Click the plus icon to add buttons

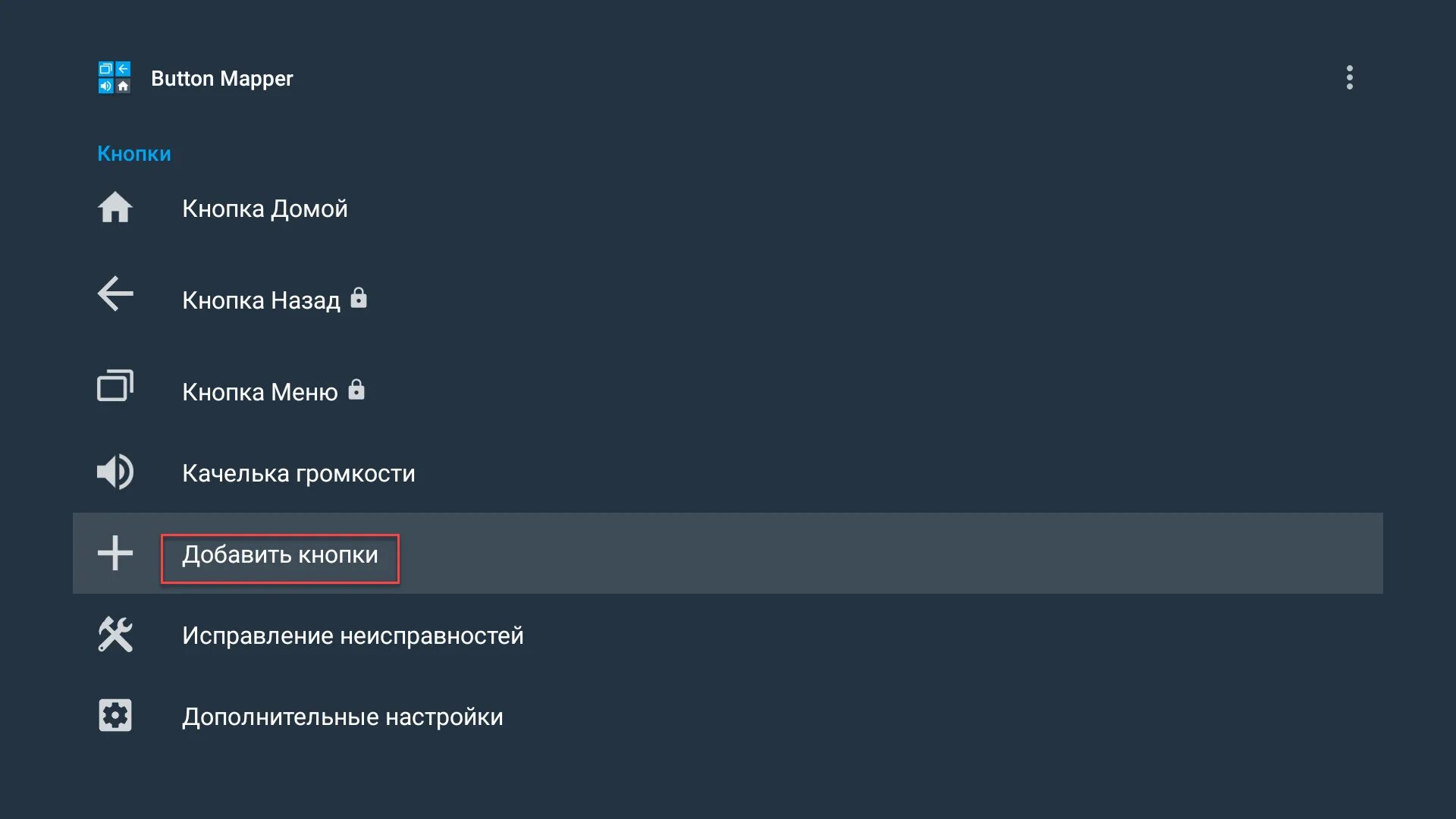[115, 553]
